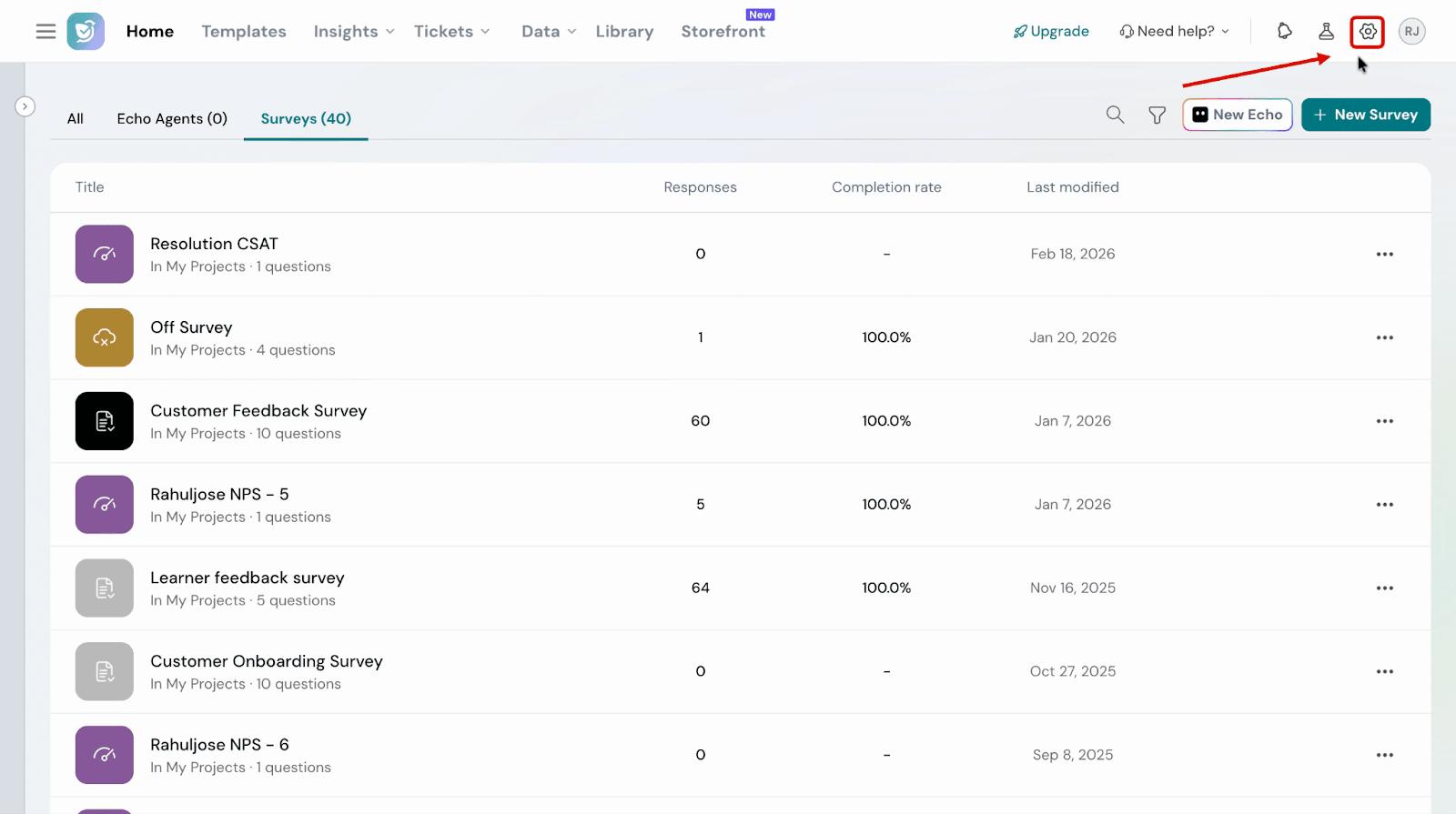Viewport: 1456px width, 814px height.
Task: Click the Sep 8, 2025 date
Action: pos(1073,755)
